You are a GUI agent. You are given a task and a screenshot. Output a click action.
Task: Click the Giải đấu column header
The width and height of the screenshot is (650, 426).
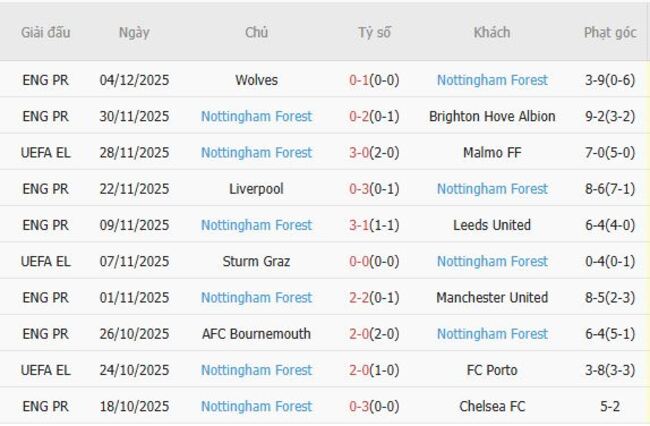pos(46,32)
